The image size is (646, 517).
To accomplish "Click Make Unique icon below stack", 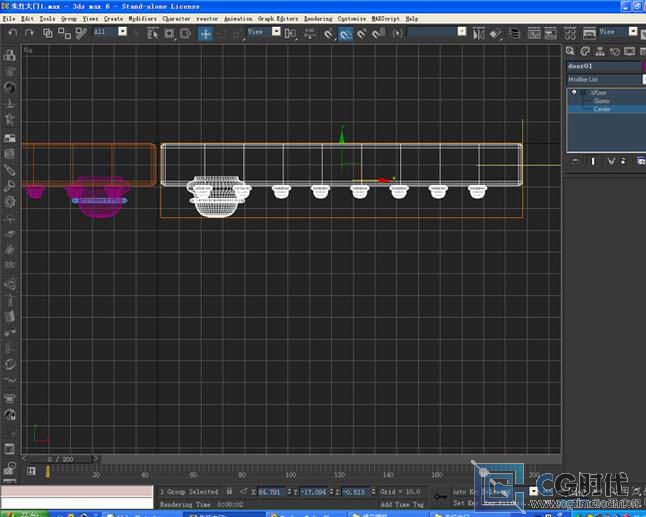I will (x=611, y=161).
